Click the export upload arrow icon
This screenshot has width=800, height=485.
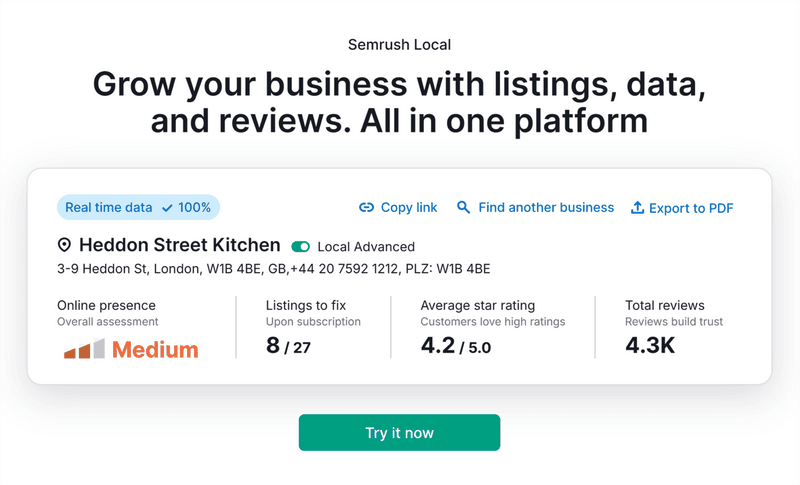[x=637, y=208]
